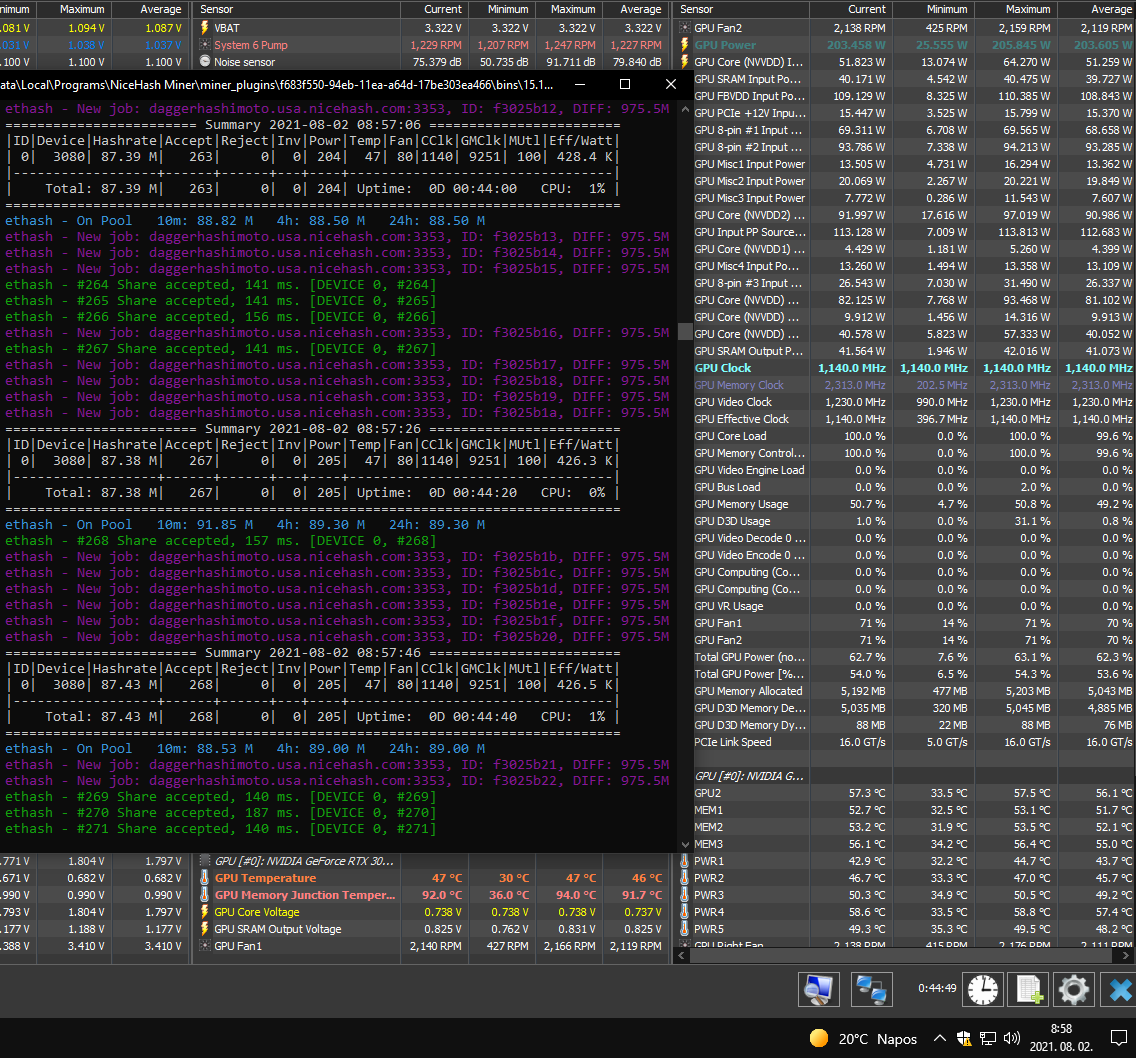Click Maximum column header in right sensor panel
Image resolution: width=1136 pixels, height=1058 pixels.
point(1016,9)
